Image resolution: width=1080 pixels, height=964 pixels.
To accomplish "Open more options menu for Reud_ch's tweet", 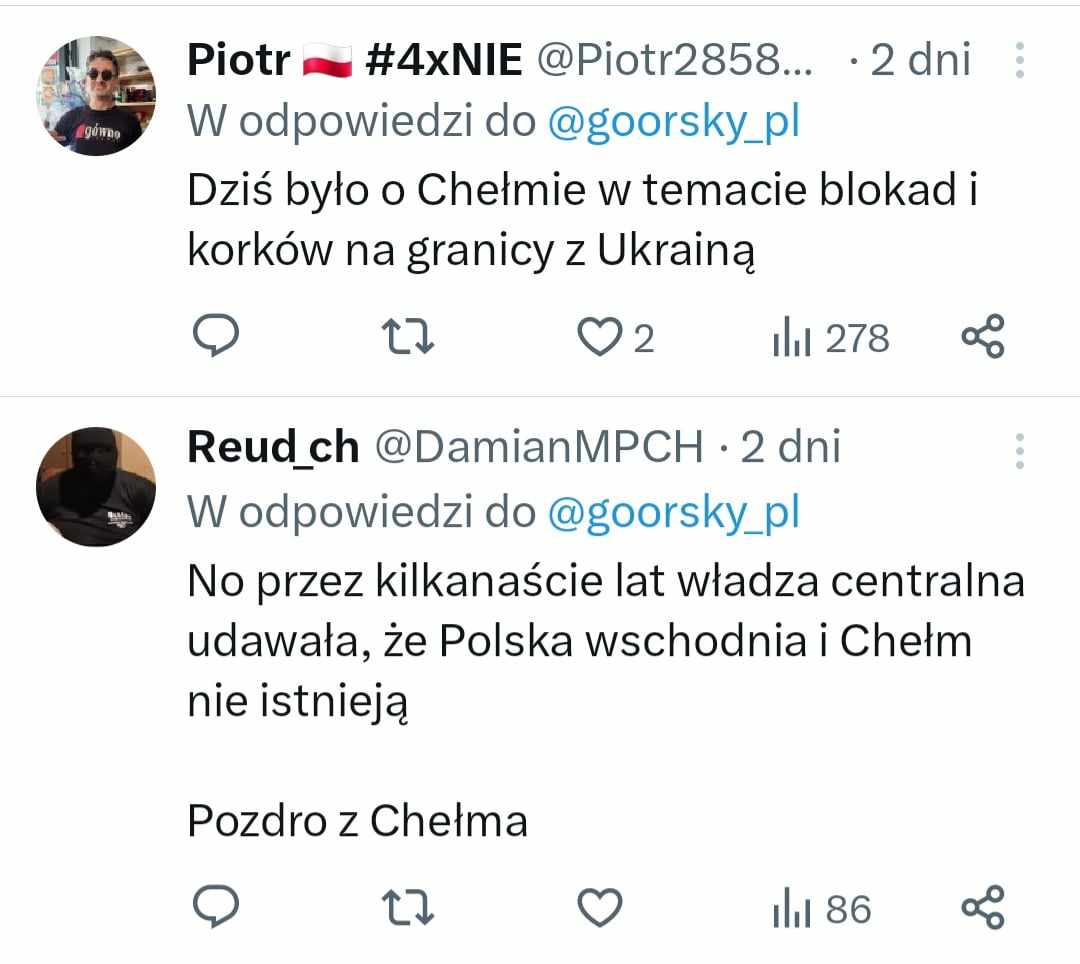I will (x=1019, y=451).
